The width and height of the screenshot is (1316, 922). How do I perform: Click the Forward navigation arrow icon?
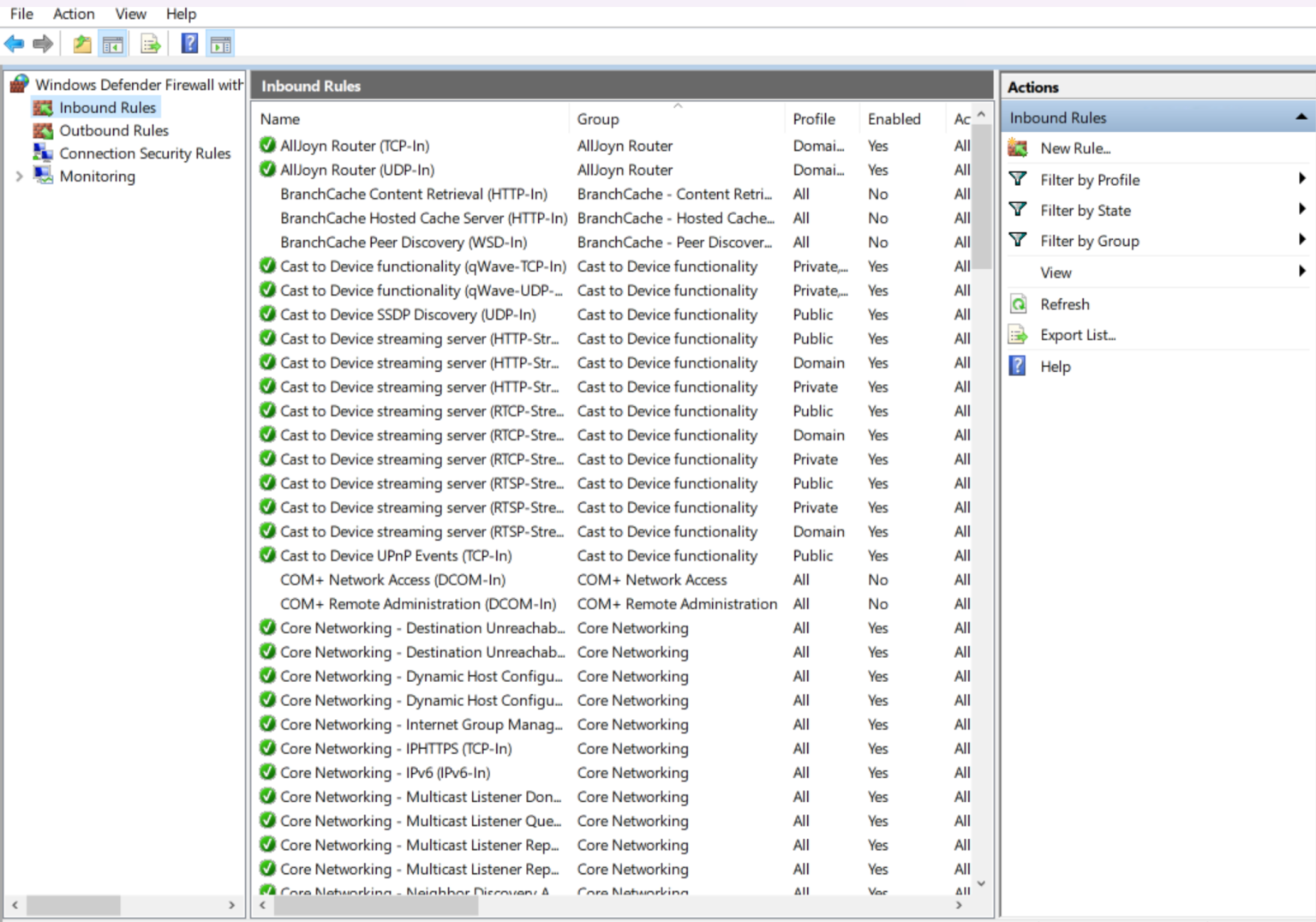coord(42,43)
